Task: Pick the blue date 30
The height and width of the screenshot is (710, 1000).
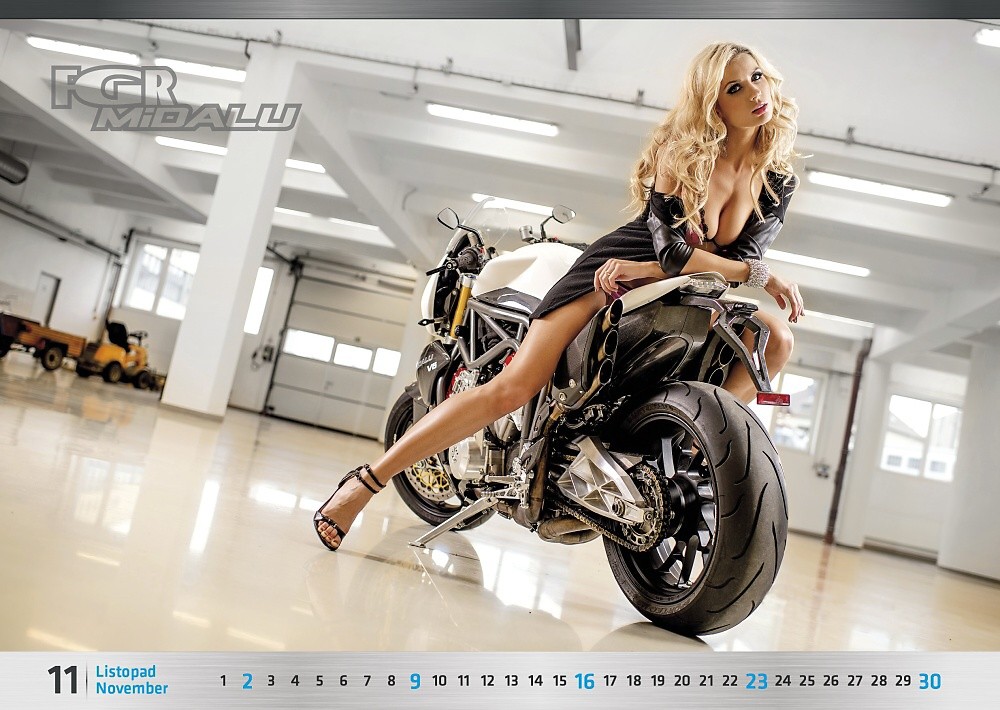Action: click(x=929, y=681)
